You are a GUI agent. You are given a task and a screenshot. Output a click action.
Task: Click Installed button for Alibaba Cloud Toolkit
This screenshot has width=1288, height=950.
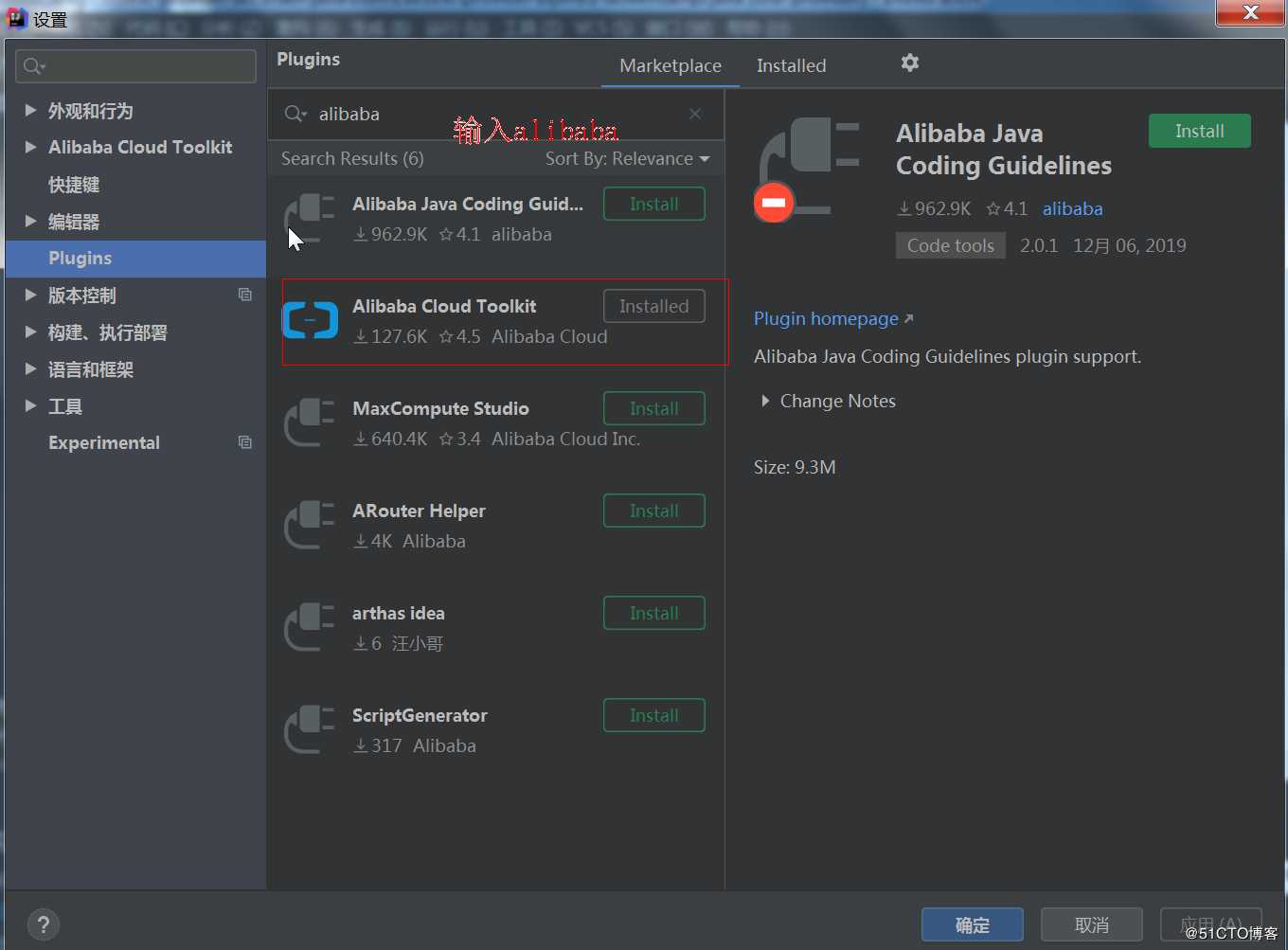654,306
